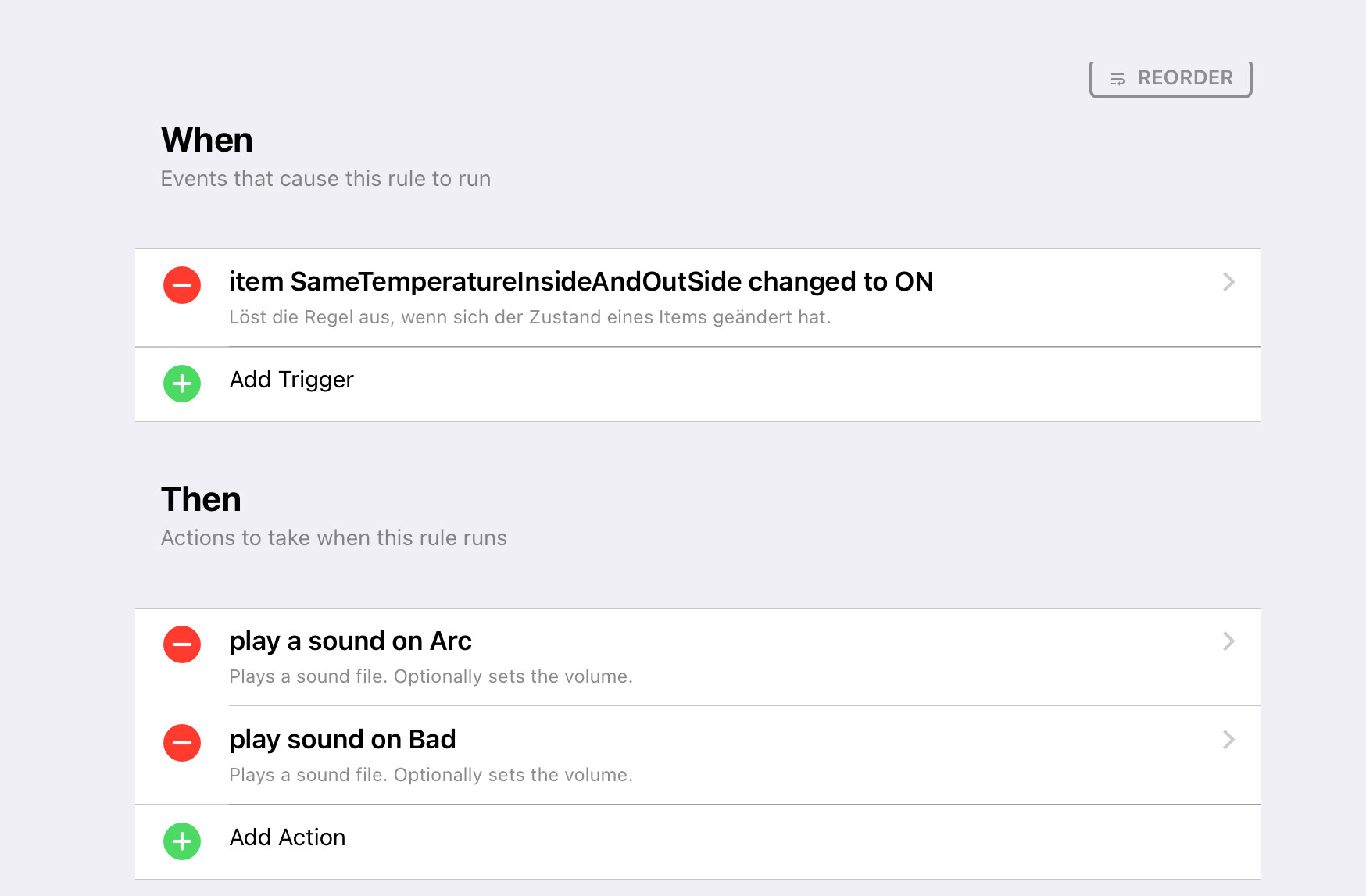Click the green plus icon for Add Trigger

[x=182, y=384]
